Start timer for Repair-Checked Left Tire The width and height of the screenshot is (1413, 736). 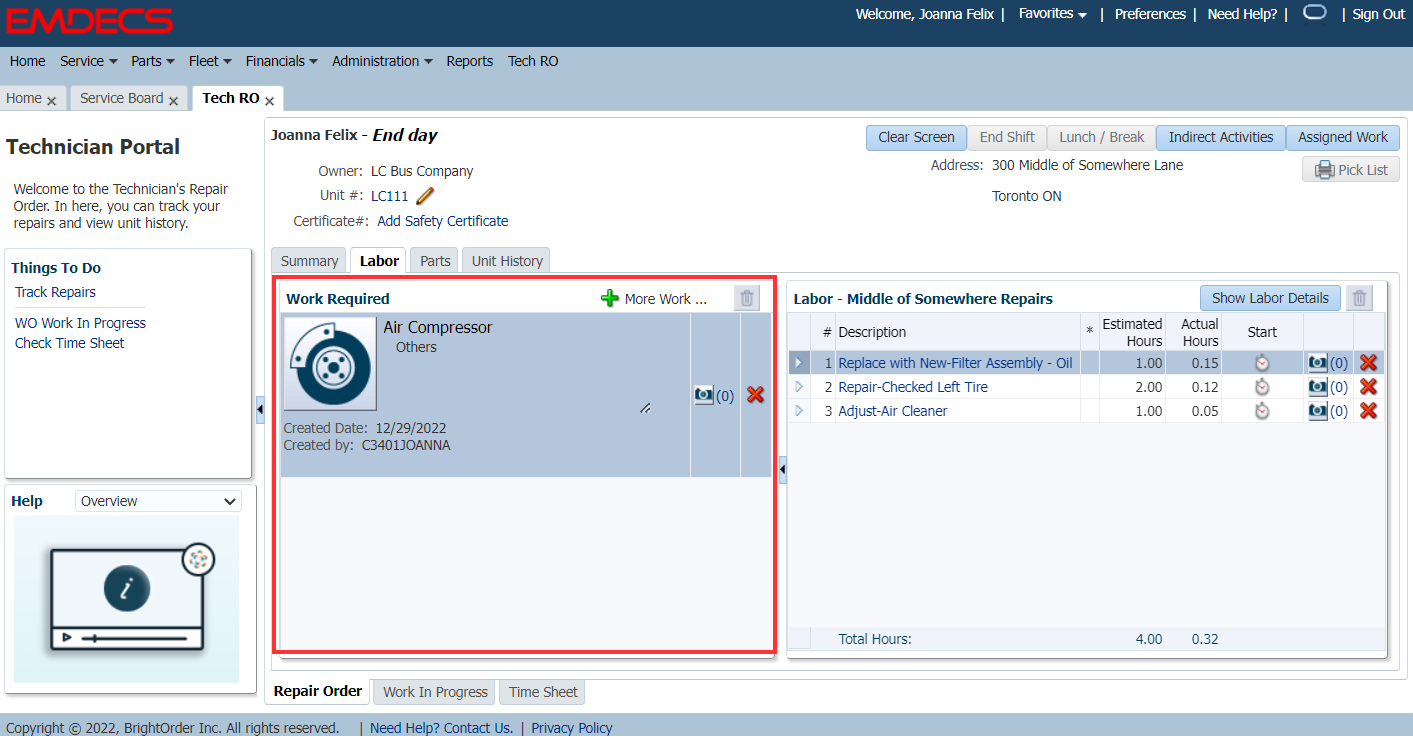tap(1262, 387)
